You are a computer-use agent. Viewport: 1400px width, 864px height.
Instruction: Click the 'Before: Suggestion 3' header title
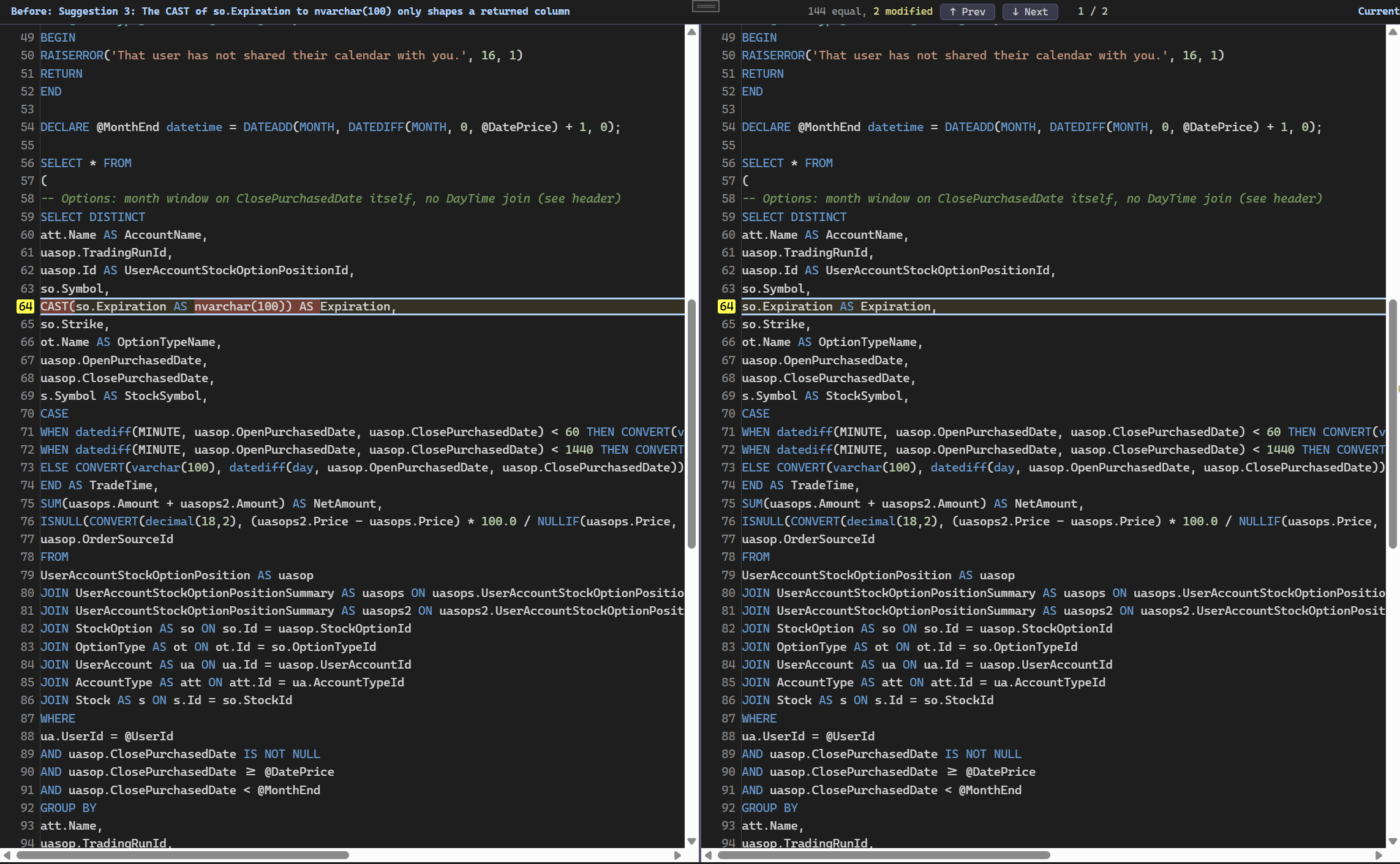coord(290,11)
